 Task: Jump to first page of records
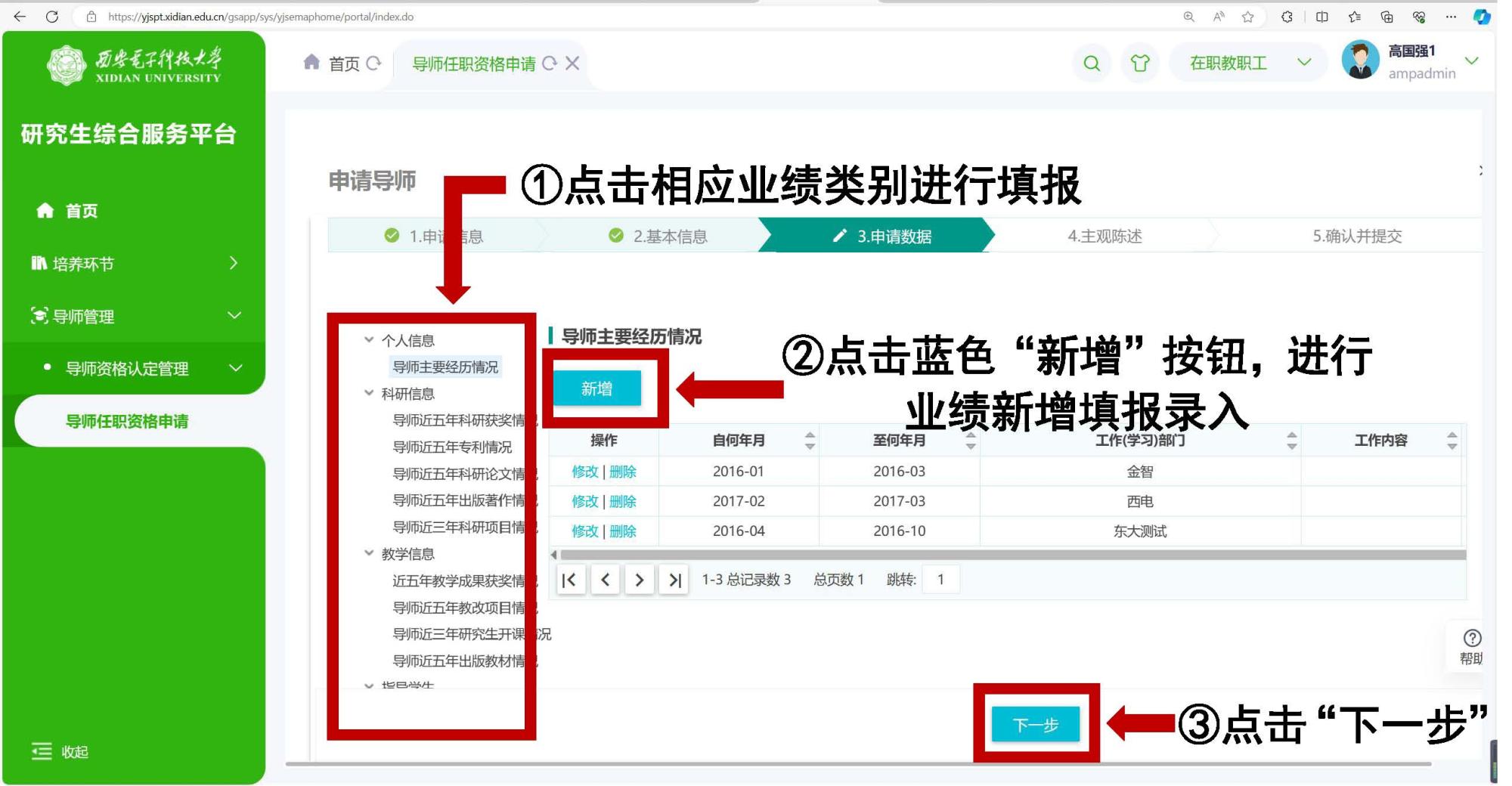coord(570,580)
